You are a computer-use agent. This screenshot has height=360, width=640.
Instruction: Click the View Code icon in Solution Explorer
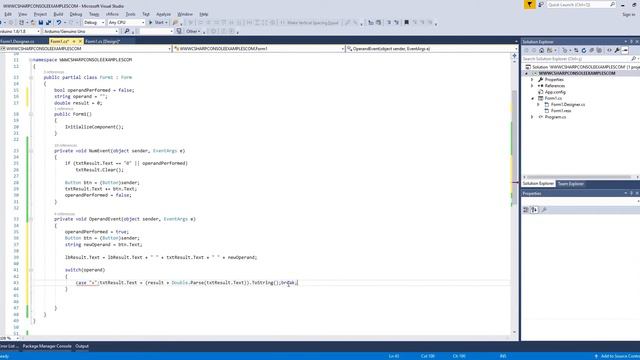(x=609, y=51)
